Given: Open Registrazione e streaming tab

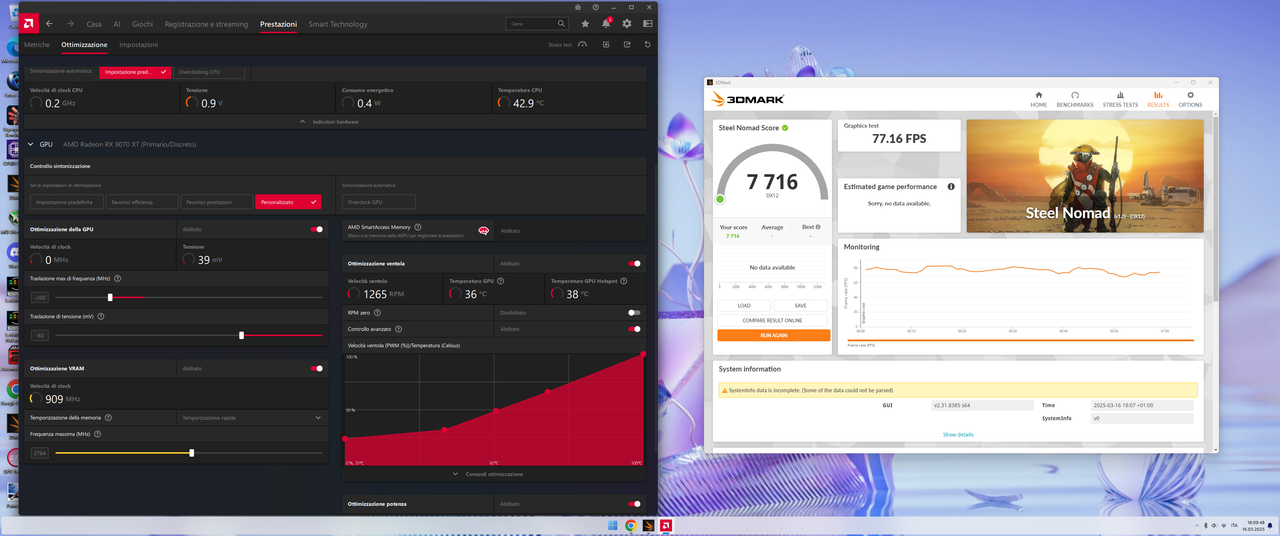Looking at the screenshot, I should pyautogui.click(x=206, y=24).
